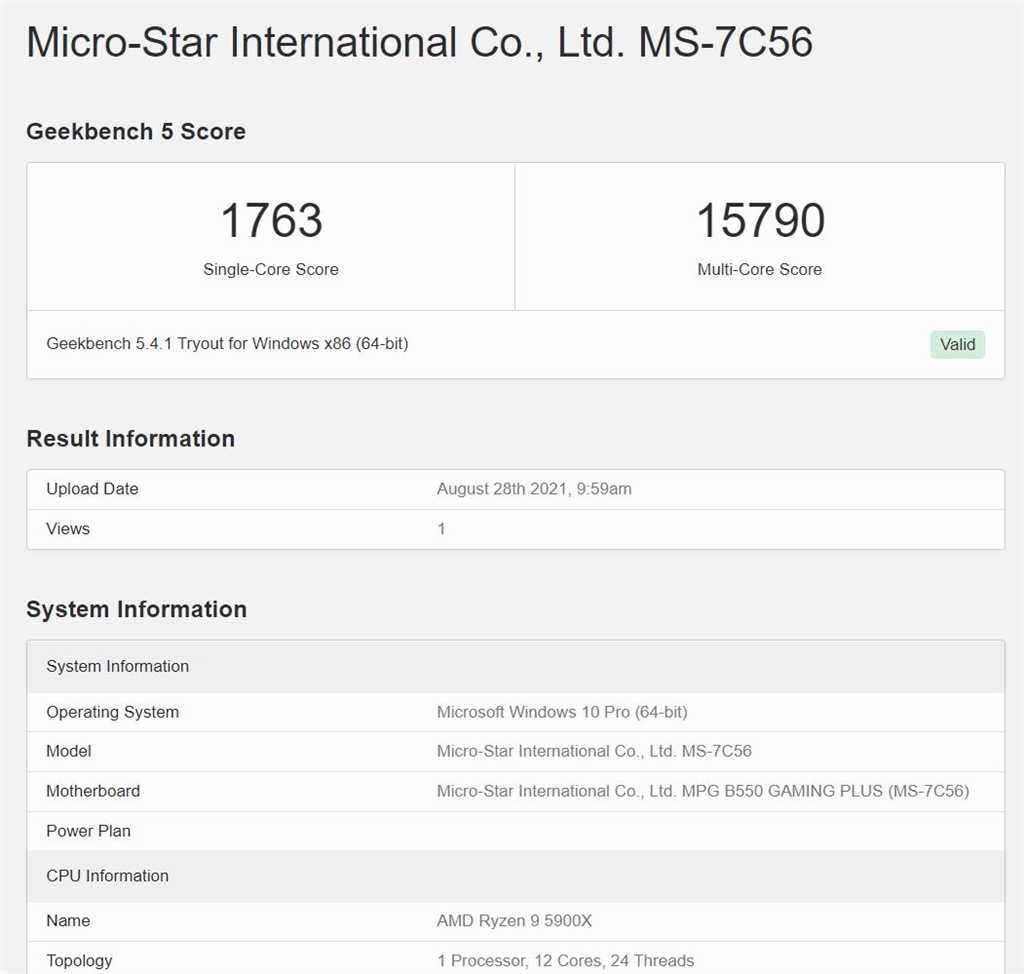Click the green Valid badge
This screenshot has height=974, width=1024.
coord(957,344)
